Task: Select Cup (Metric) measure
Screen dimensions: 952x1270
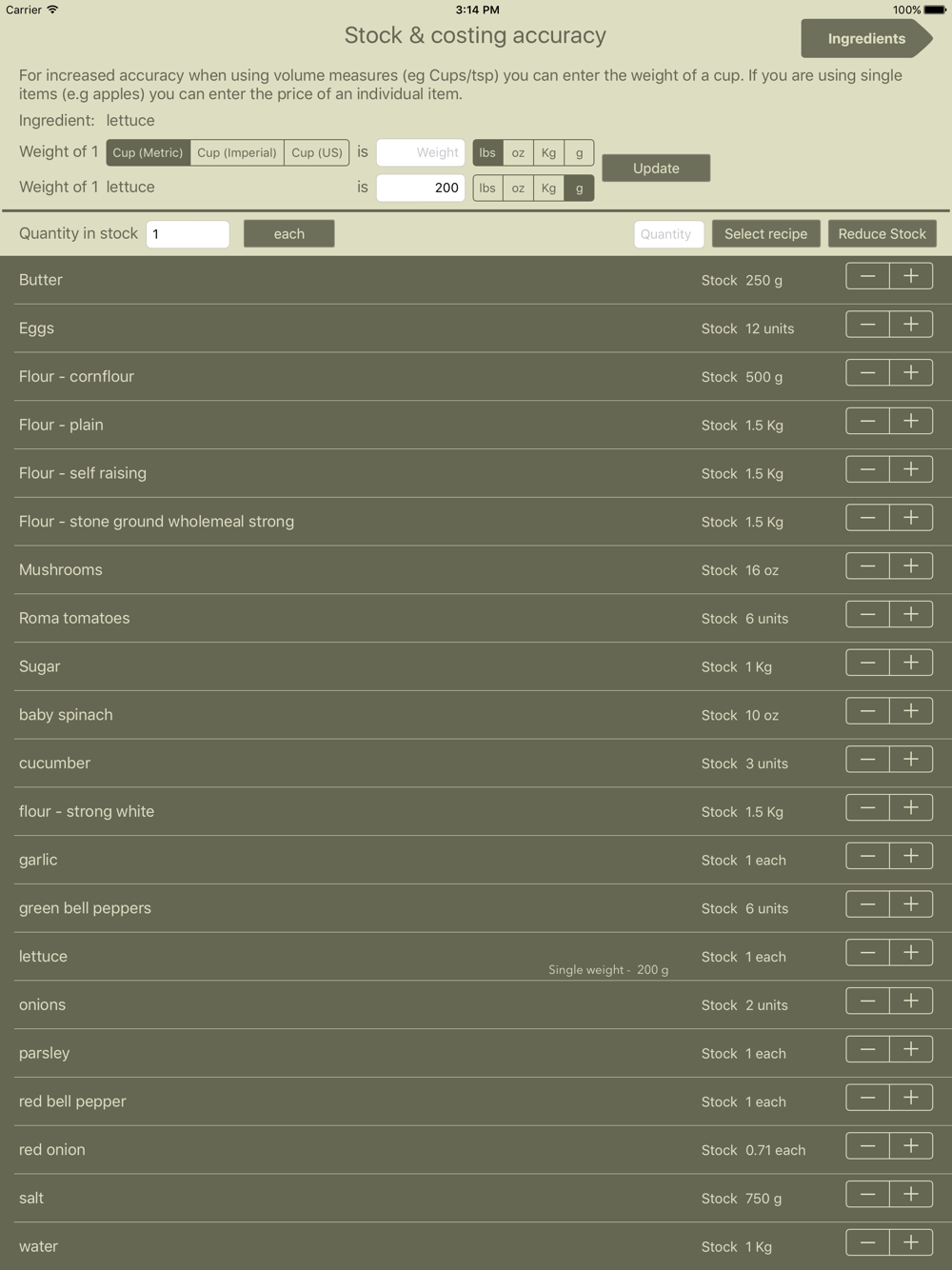Action: coord(148,152)
